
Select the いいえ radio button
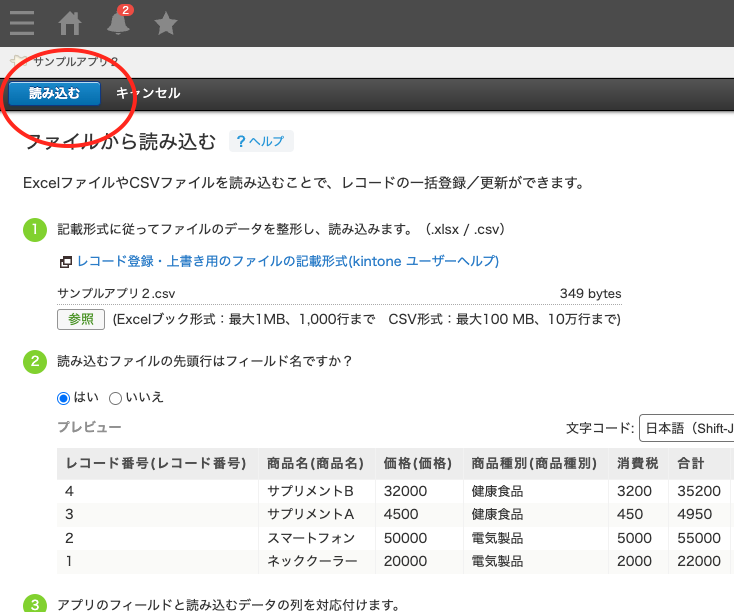click(x=115, y=398)
